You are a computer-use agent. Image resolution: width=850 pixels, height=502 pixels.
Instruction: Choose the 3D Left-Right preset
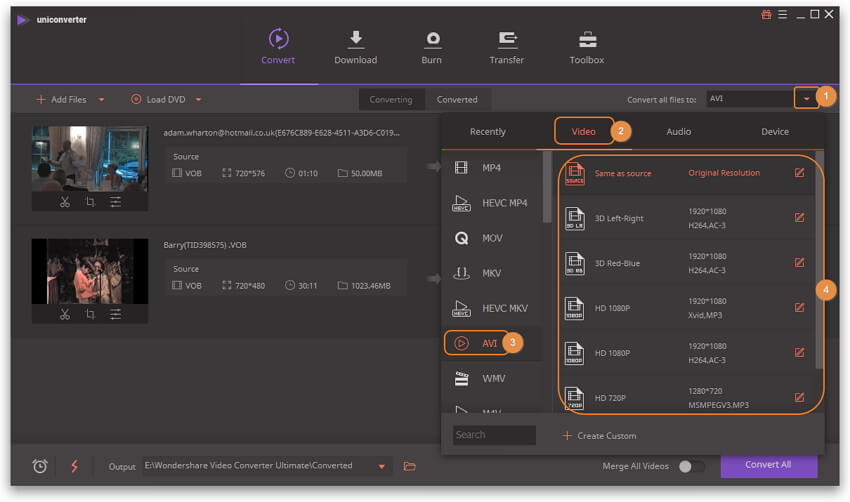point(686,218)
